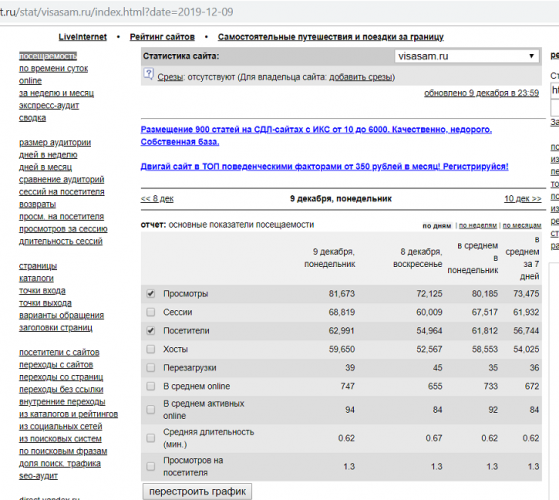Open the visasam.ru site dropdown

(466, 56)
